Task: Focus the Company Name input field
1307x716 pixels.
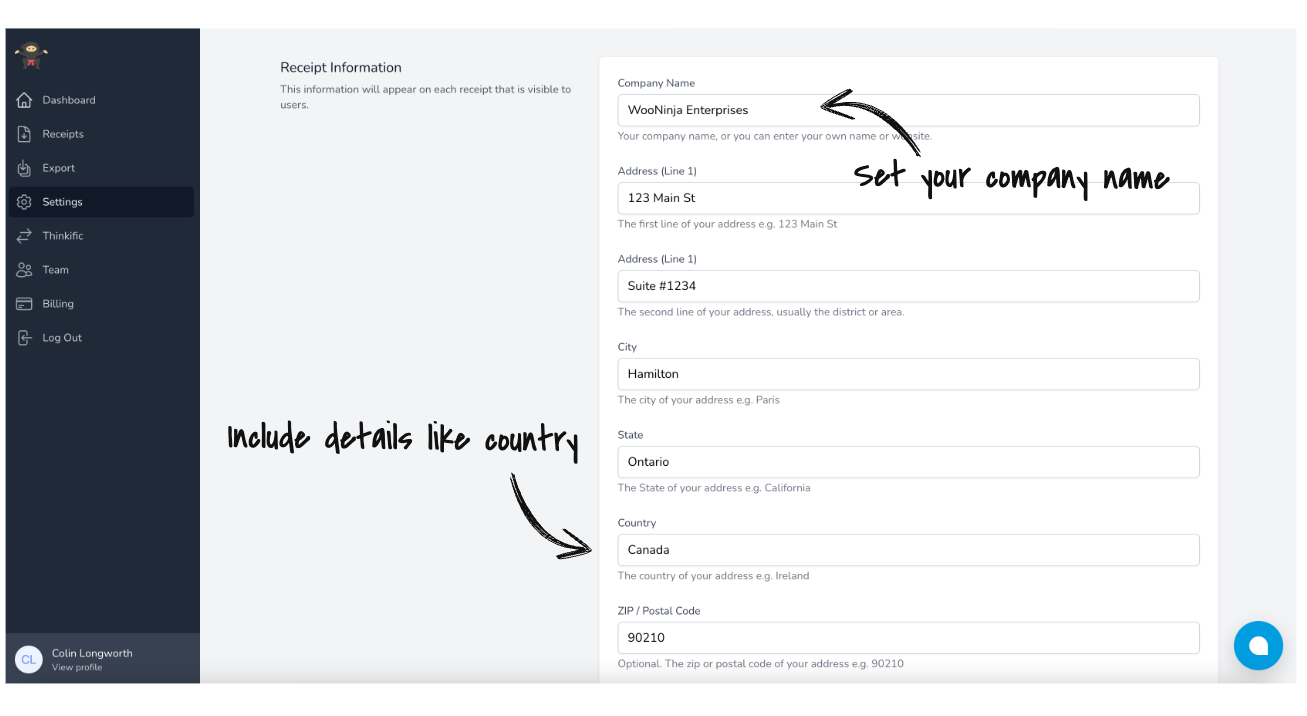Action: click(x=908, y=110)
